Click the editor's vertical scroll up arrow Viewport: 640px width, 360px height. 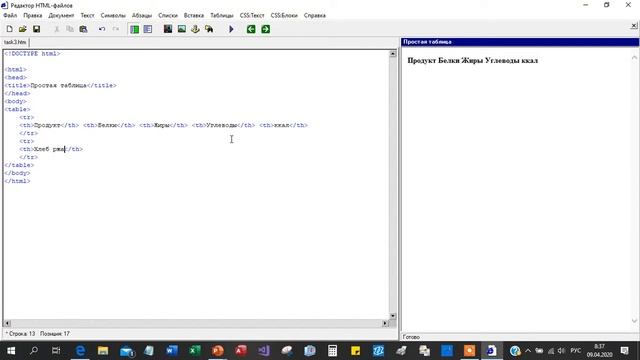click(393, 53)
